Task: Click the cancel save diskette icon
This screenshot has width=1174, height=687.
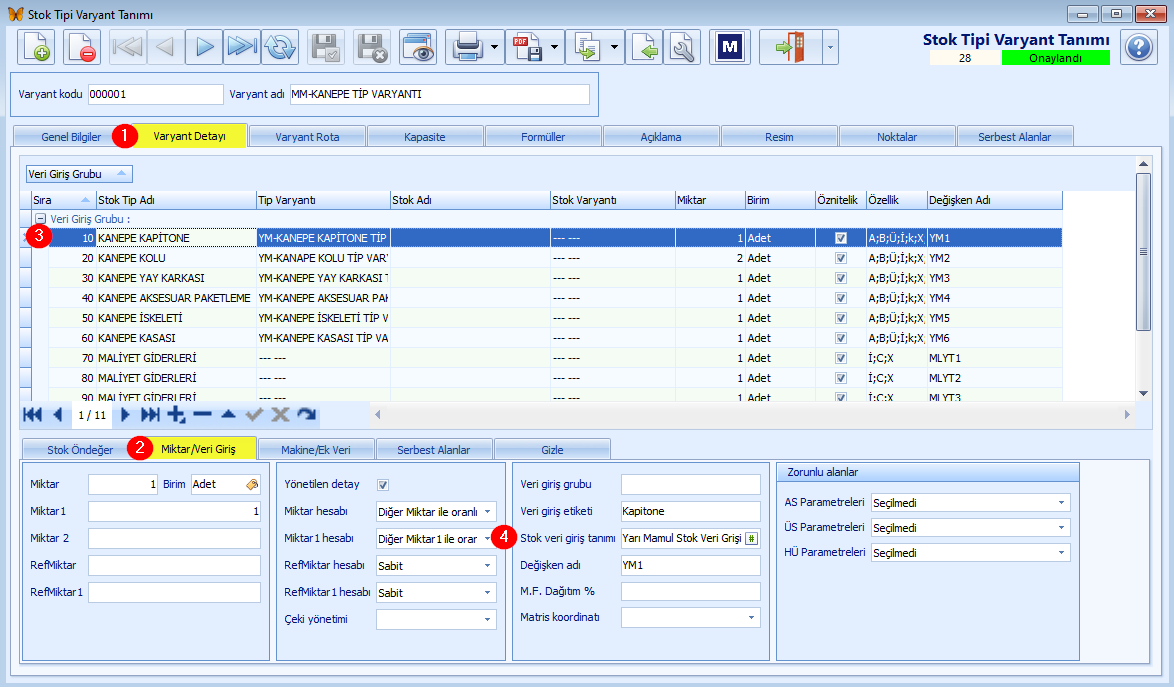Action: [x=372, y=47]
